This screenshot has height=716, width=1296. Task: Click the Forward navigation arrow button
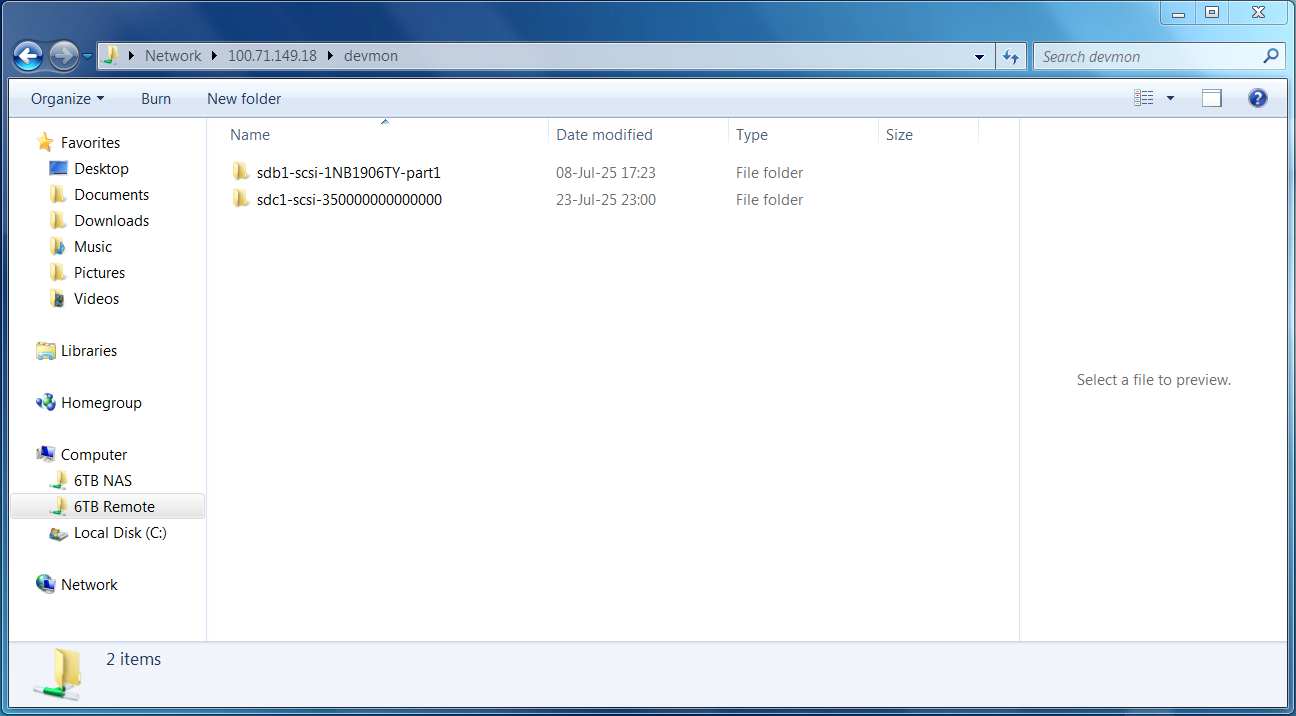pos(62,56)
